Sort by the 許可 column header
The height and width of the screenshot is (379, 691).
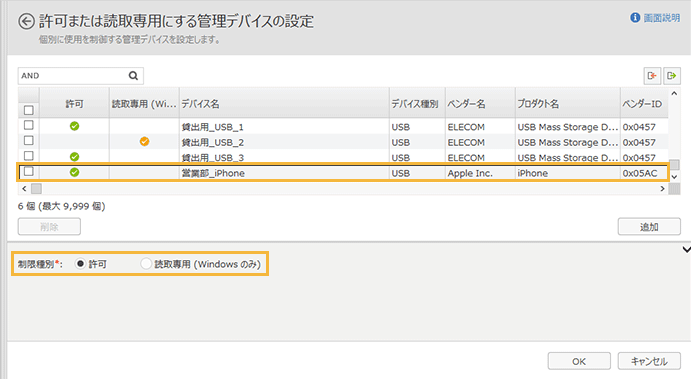coord(74,104)
